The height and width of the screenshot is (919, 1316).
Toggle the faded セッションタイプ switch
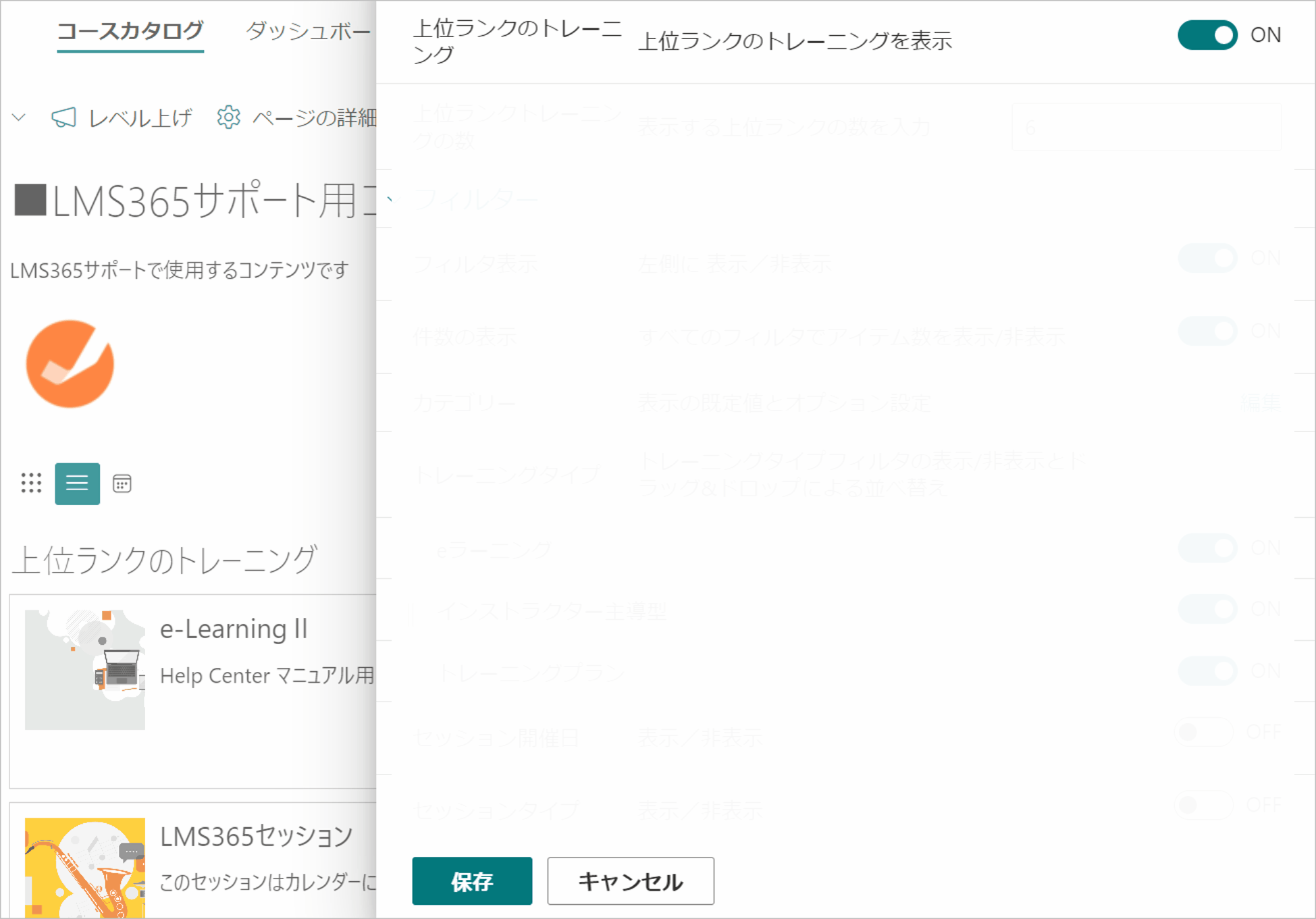[1203, 805]
